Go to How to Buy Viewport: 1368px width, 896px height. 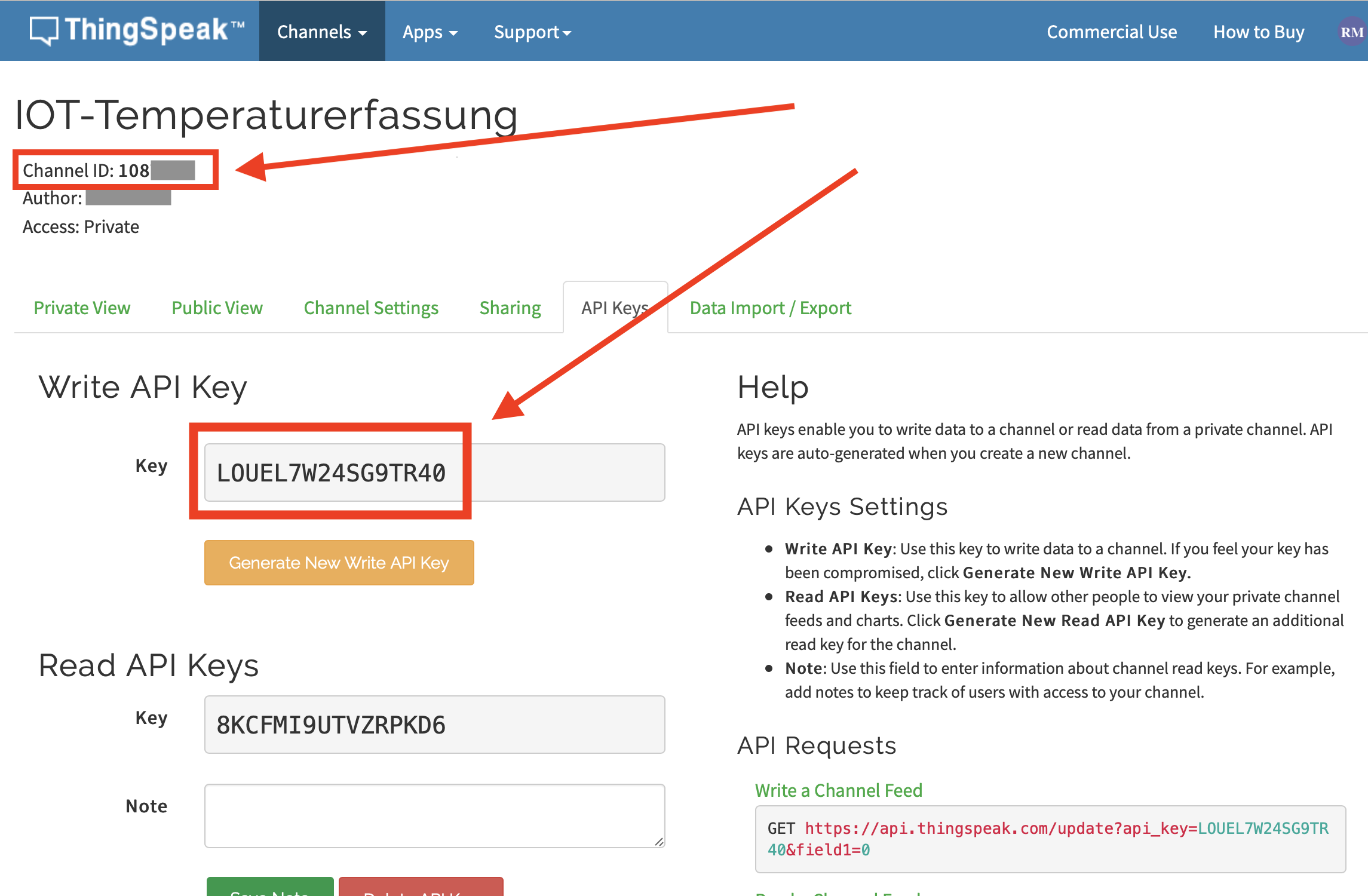1258,32
